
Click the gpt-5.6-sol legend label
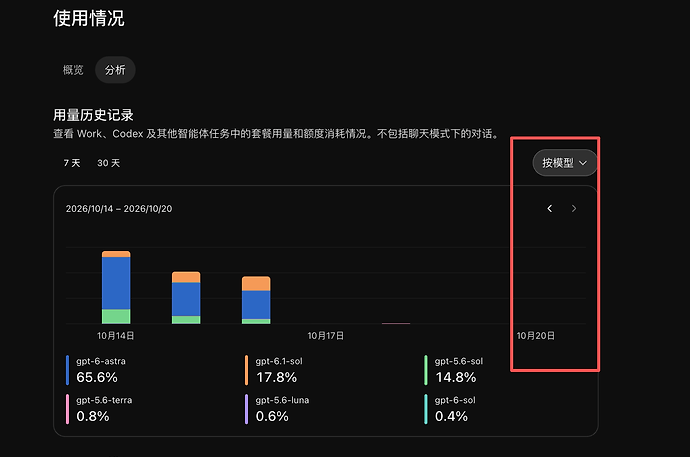coord(459,362)
